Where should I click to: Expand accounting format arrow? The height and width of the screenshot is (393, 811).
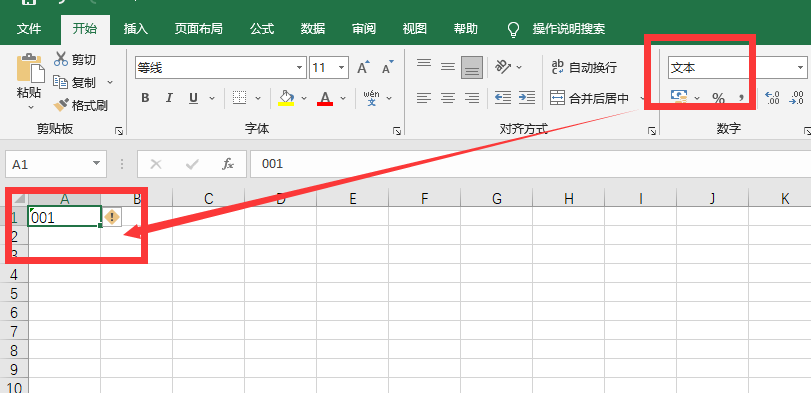point(697,98)
